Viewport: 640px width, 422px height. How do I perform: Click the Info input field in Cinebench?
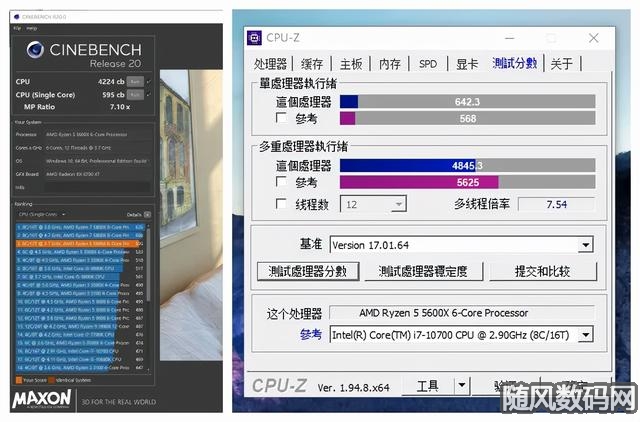click(97, 187)
